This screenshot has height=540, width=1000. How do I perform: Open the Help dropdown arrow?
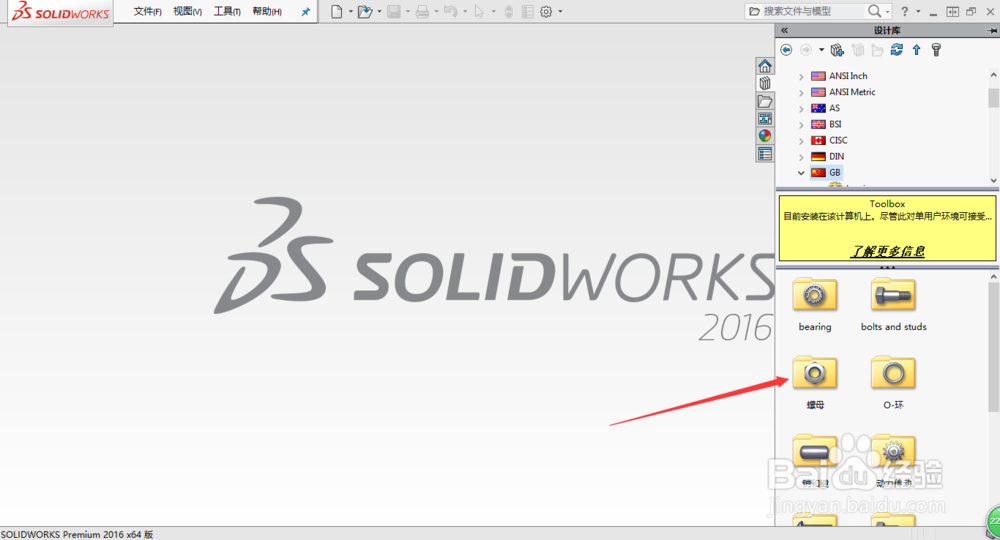click(x=918, y=11)
